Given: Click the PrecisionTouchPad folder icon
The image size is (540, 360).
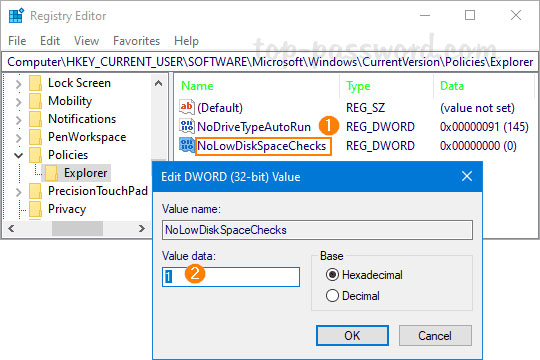Looking at the screenshot, I should pos(36,191).
